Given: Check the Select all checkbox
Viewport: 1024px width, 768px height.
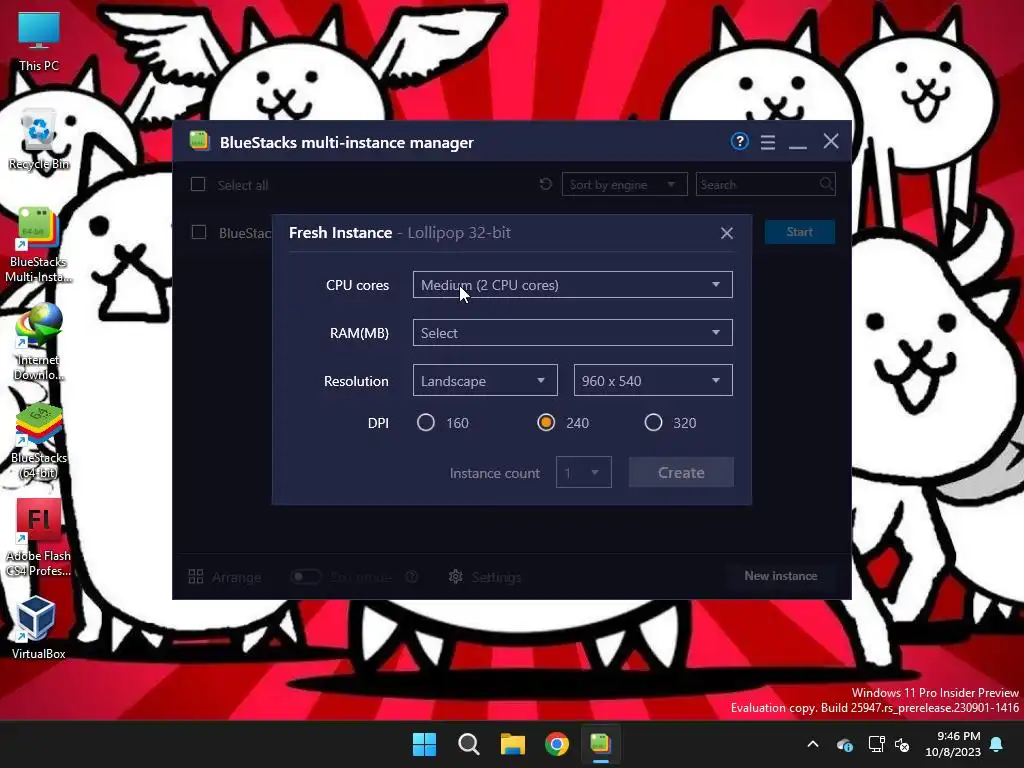Looking at the screenshot, I should [198, 184].
